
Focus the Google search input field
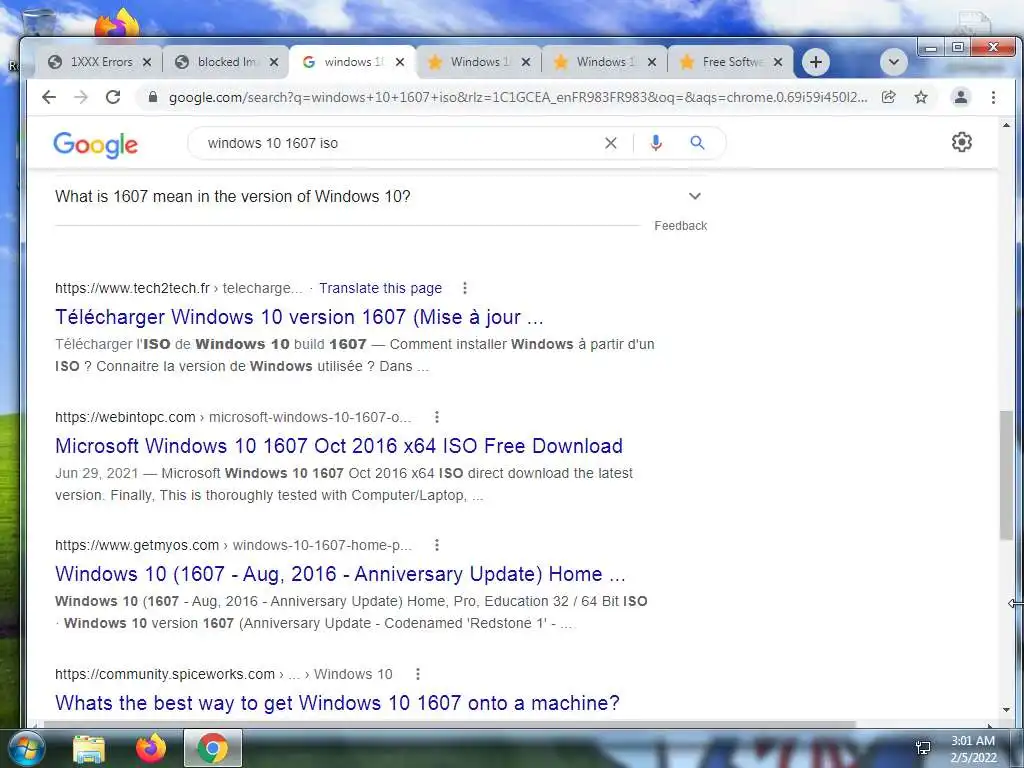(x=398, y=143)
